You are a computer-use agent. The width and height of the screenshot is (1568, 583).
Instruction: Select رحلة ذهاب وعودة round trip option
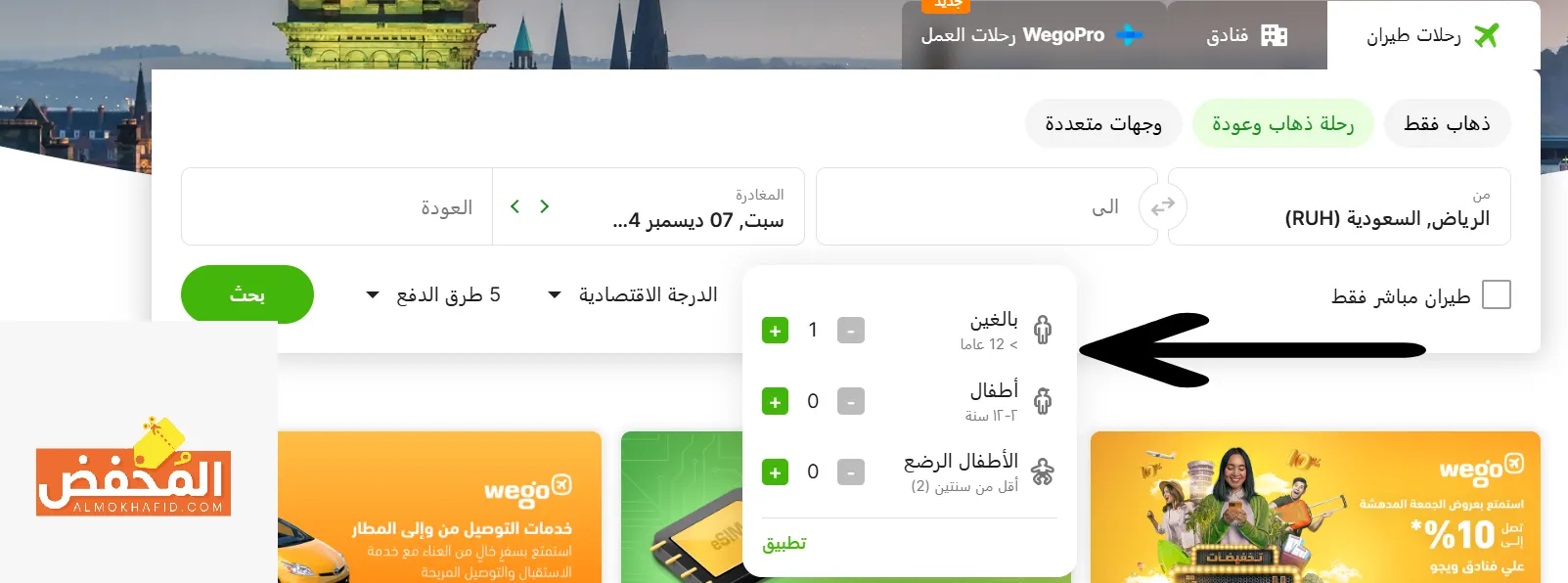(1283, 123)
